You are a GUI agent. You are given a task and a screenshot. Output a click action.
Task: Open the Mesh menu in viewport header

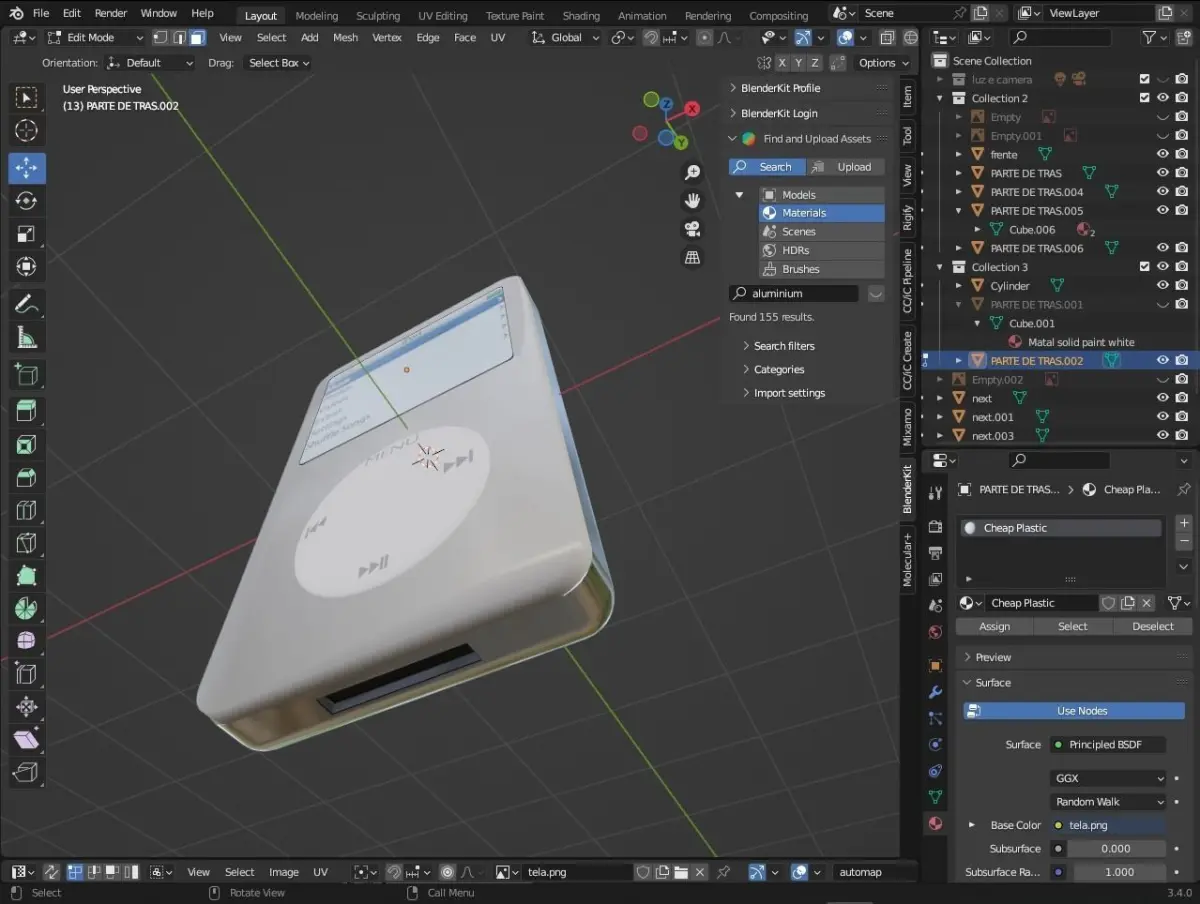345,37
